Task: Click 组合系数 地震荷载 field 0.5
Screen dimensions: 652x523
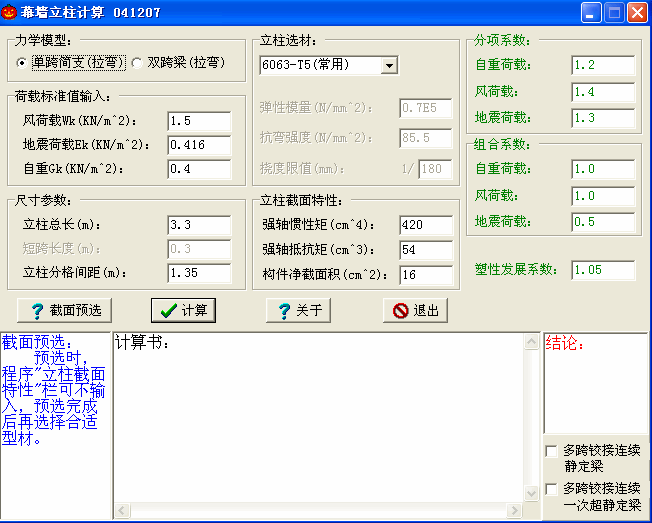Action: (x=603, y=222)
